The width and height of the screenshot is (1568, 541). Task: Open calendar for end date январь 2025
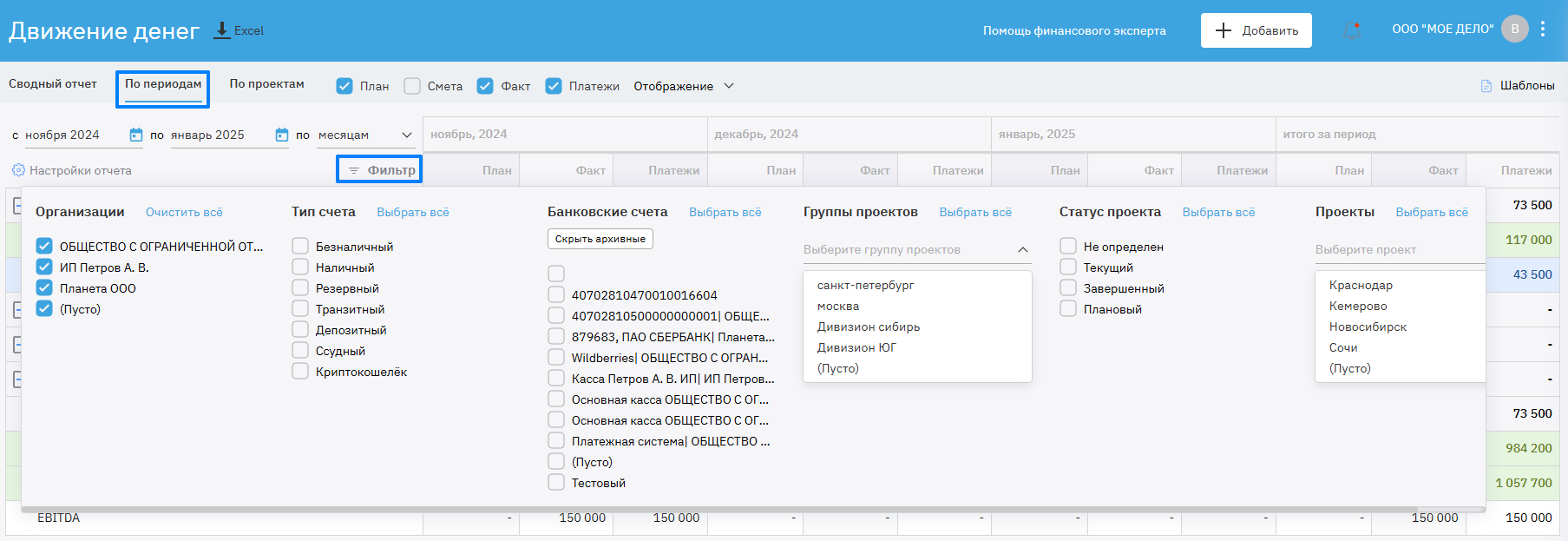282,135
